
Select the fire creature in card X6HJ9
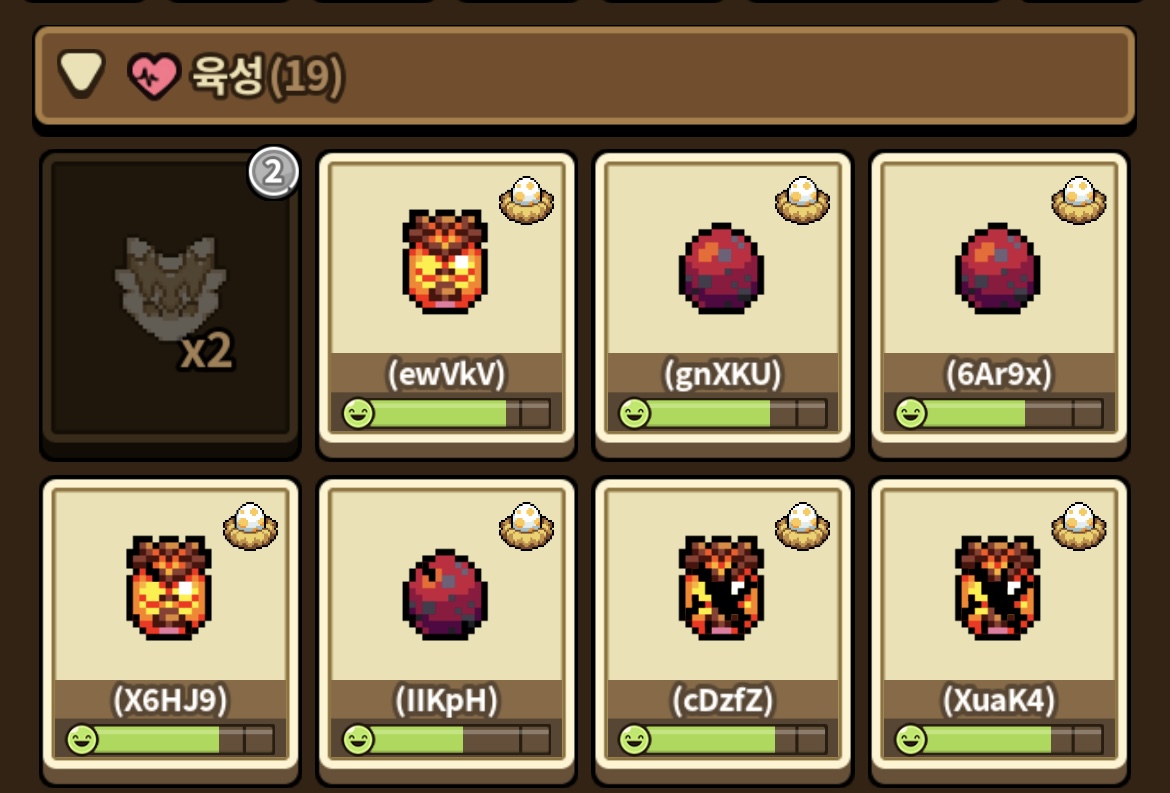(169, 588)
